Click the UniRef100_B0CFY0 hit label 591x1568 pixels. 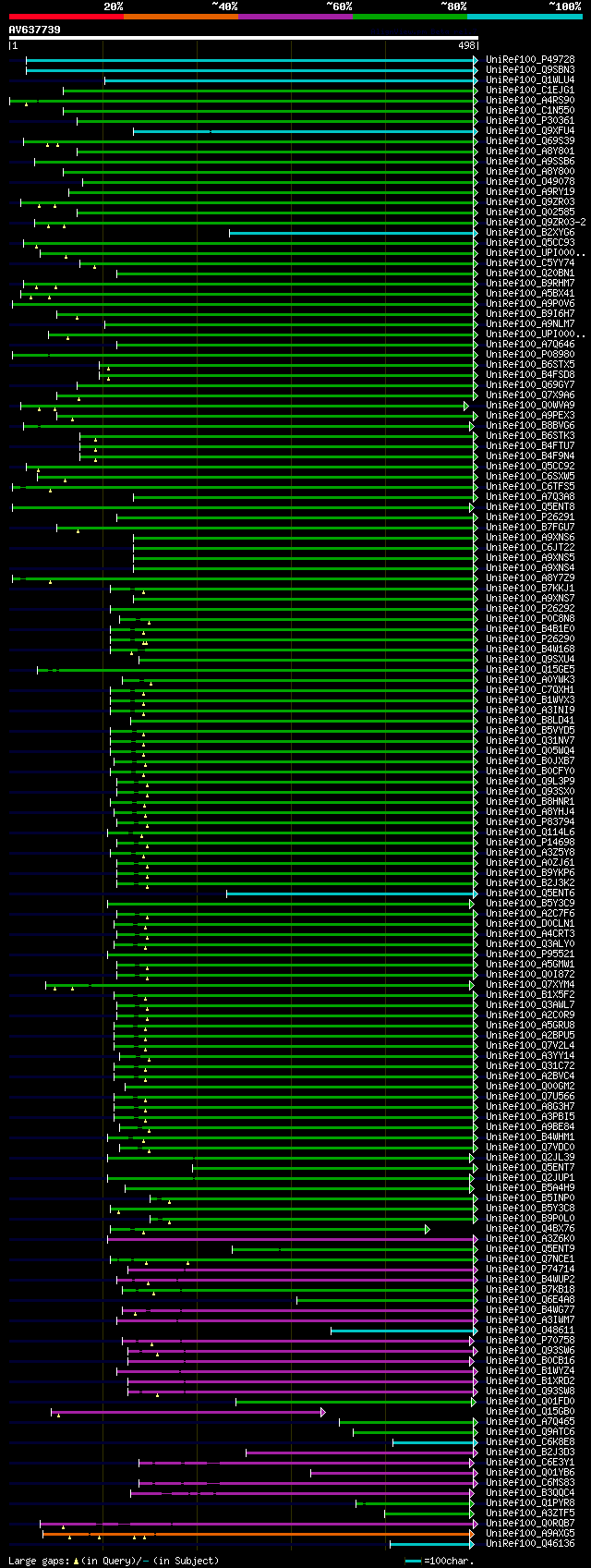[x=530, y=771]
